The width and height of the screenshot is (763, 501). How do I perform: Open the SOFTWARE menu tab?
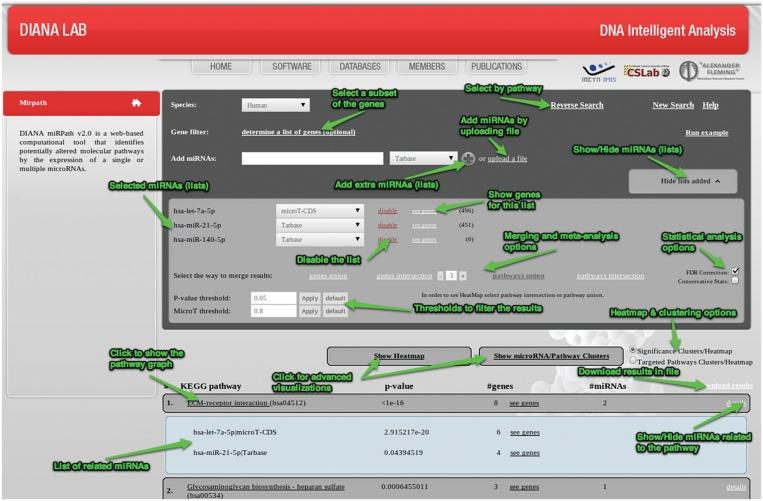[x=291, y=67]
